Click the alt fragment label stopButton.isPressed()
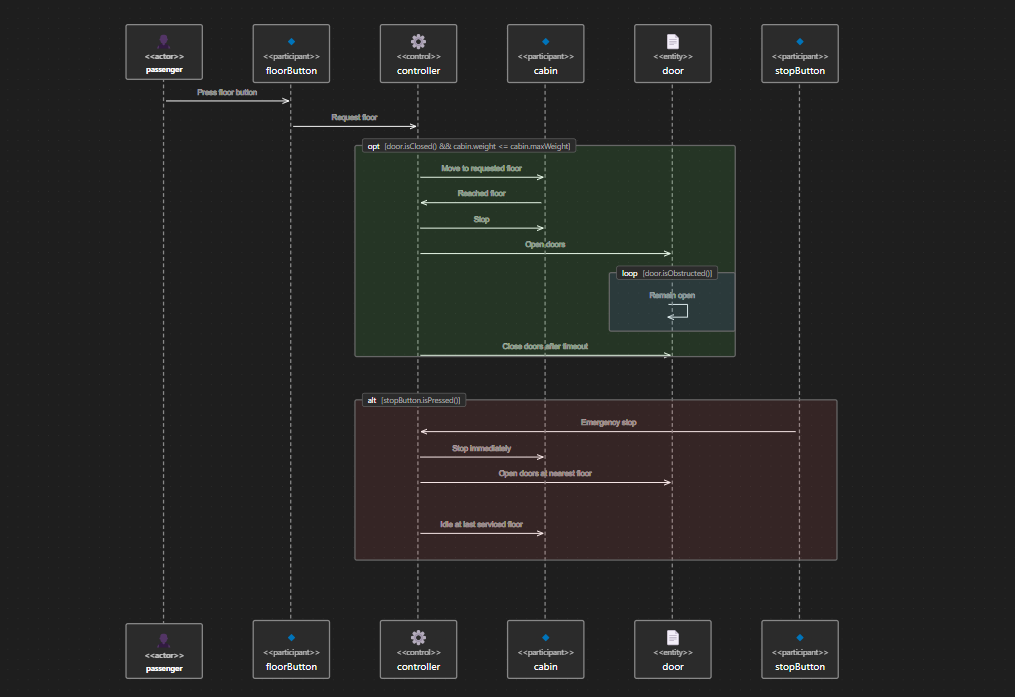1015x697 pixels. [x=414, y=401]
